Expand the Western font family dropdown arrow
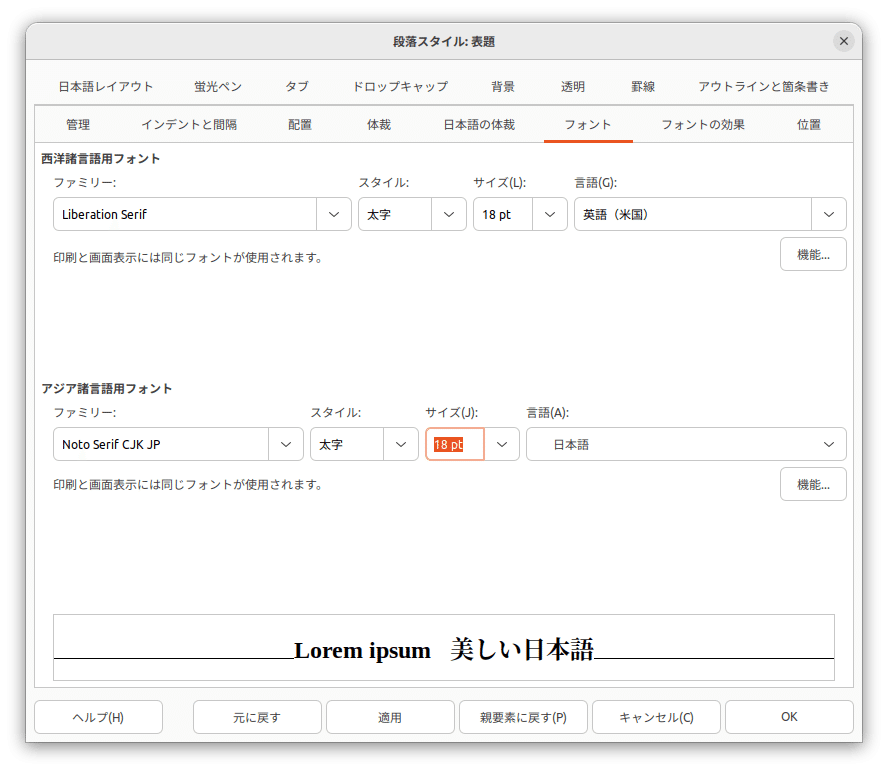Image resolution: width=888 pixels, height=771 pixels. pyautogui.click(x=334, y=214)
